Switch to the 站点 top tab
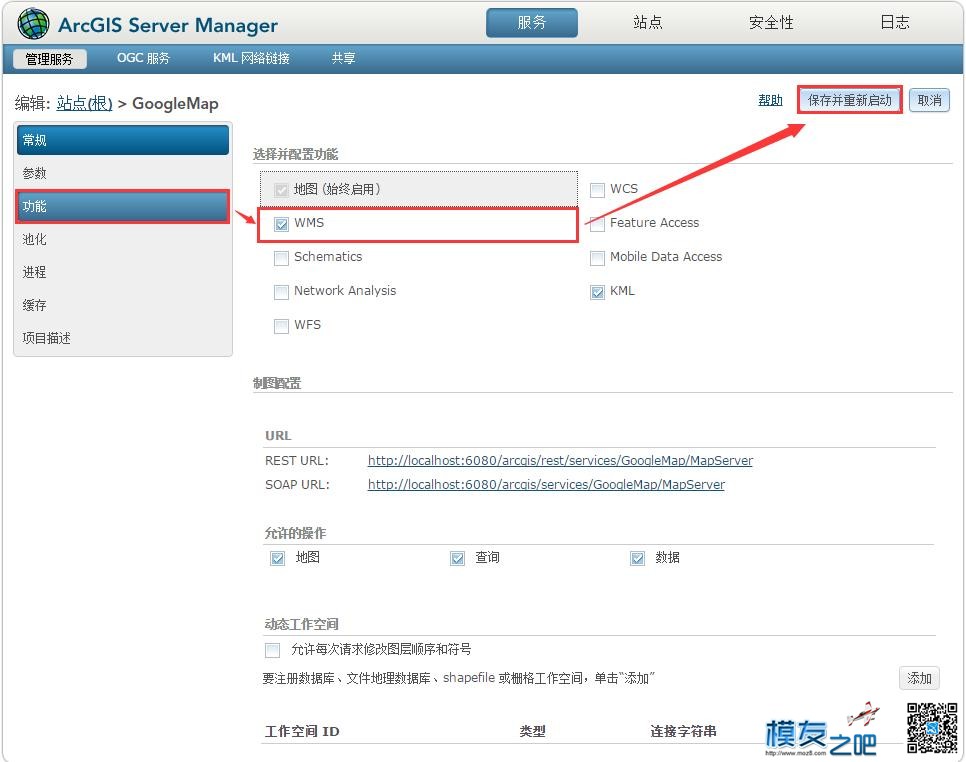 coord(647,23)
